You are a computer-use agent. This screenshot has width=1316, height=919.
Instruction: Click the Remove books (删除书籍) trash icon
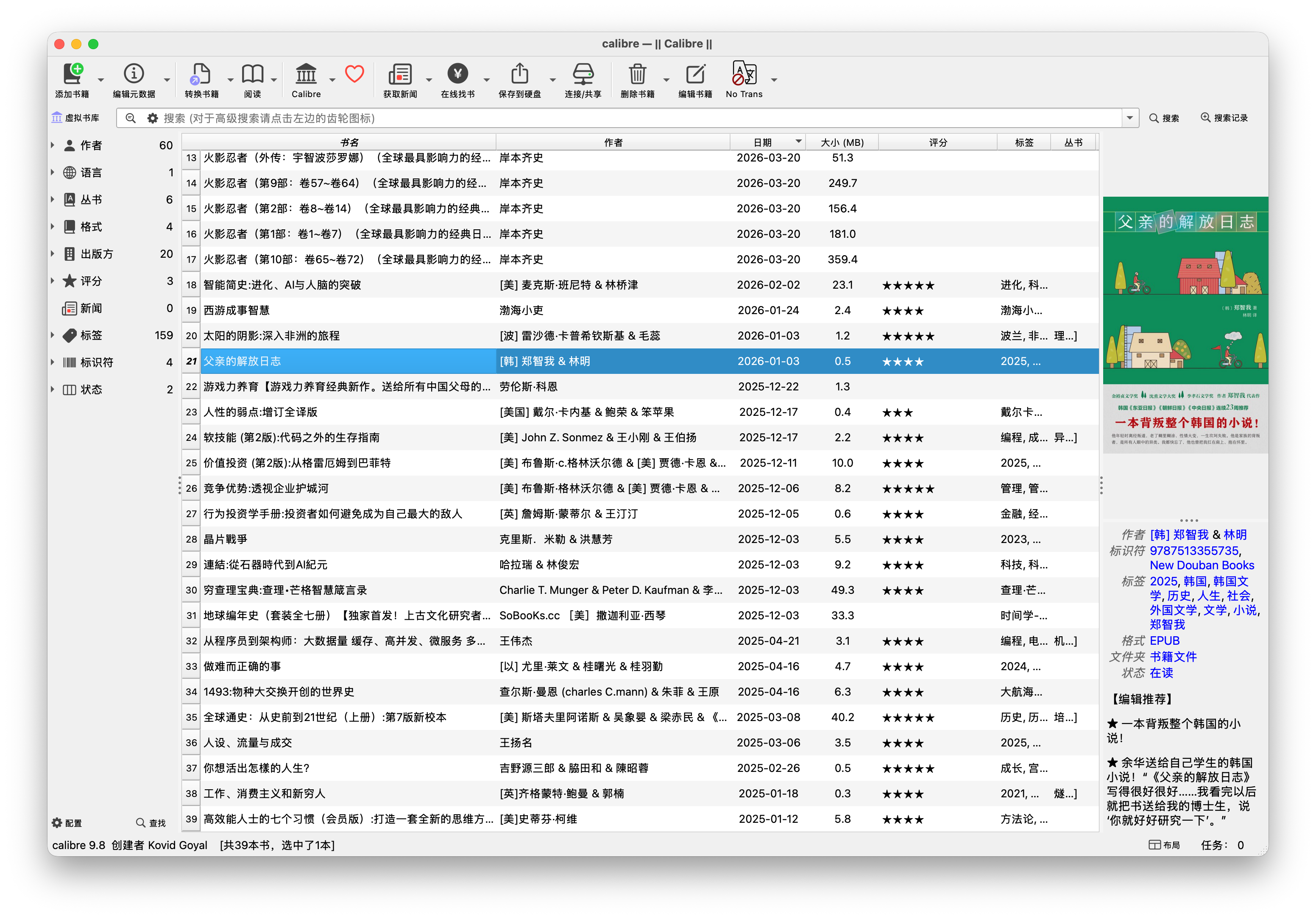tap(637, 75)
